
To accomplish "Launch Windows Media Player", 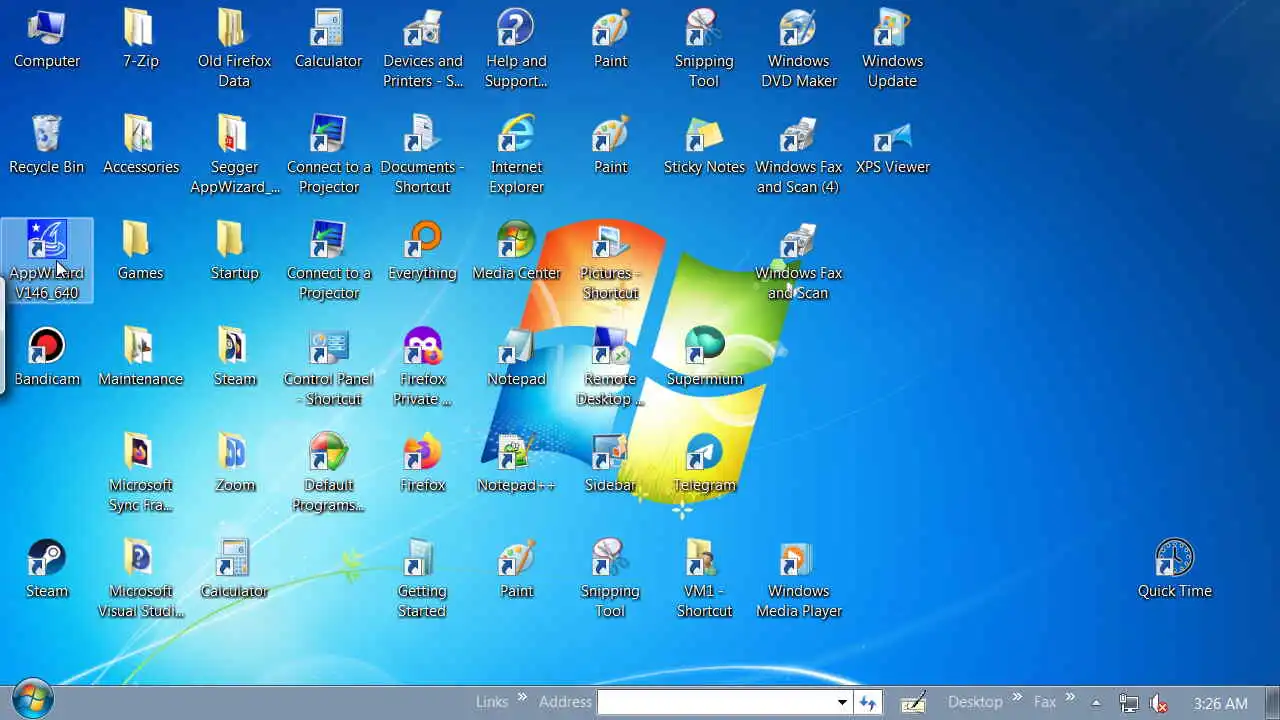I will (x=799, y=580).
